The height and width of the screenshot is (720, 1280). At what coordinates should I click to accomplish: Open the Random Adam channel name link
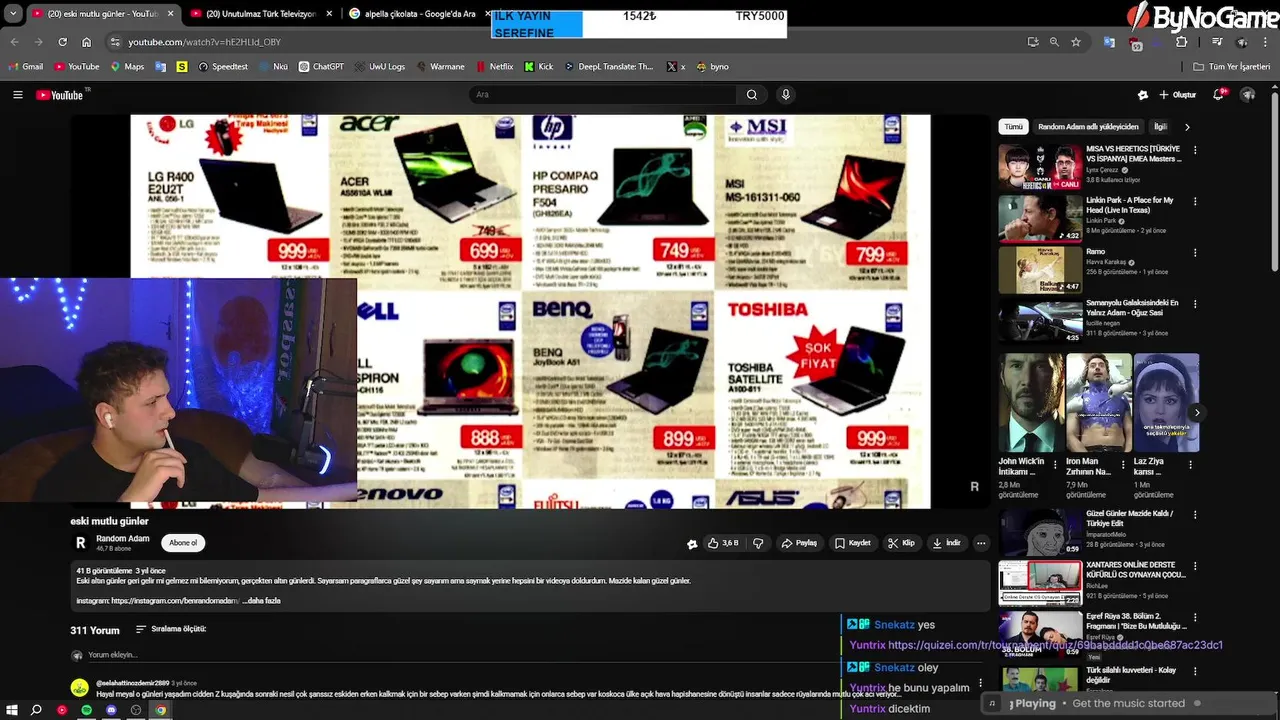(123, 539)
